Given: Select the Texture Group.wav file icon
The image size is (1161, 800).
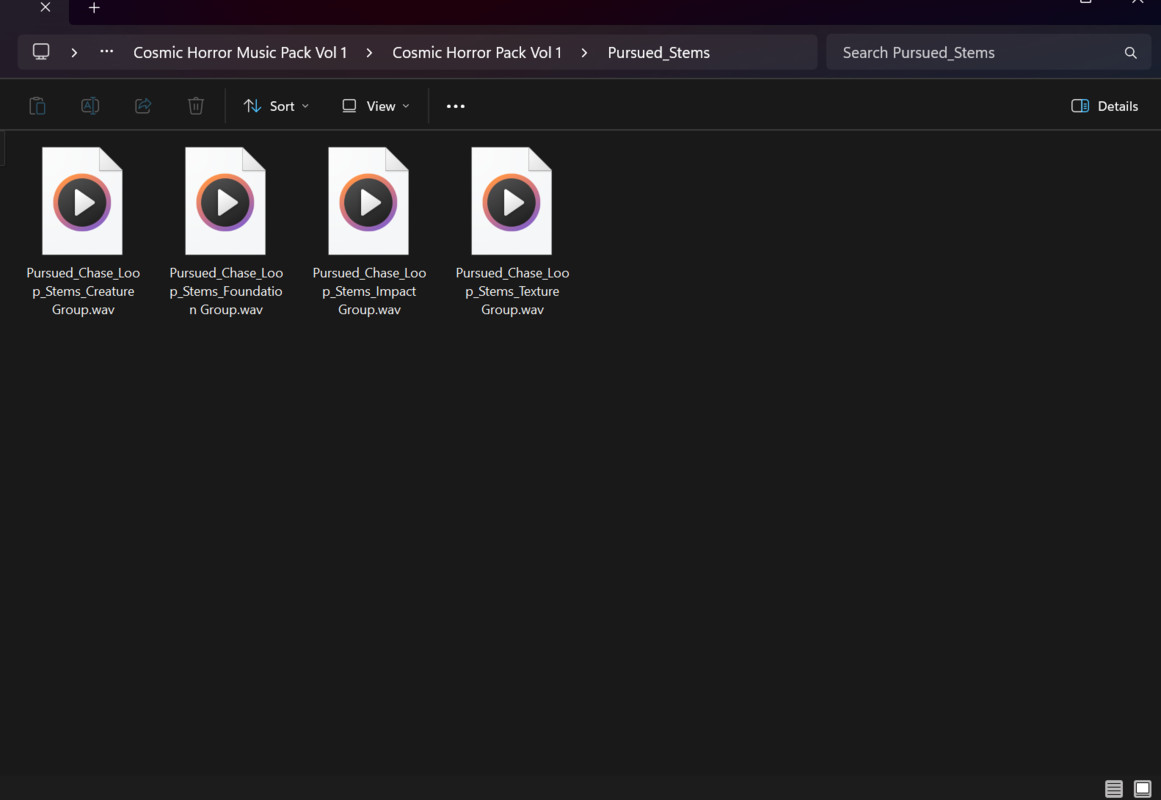Looking at the screenshot, I should tap(511, 201).
